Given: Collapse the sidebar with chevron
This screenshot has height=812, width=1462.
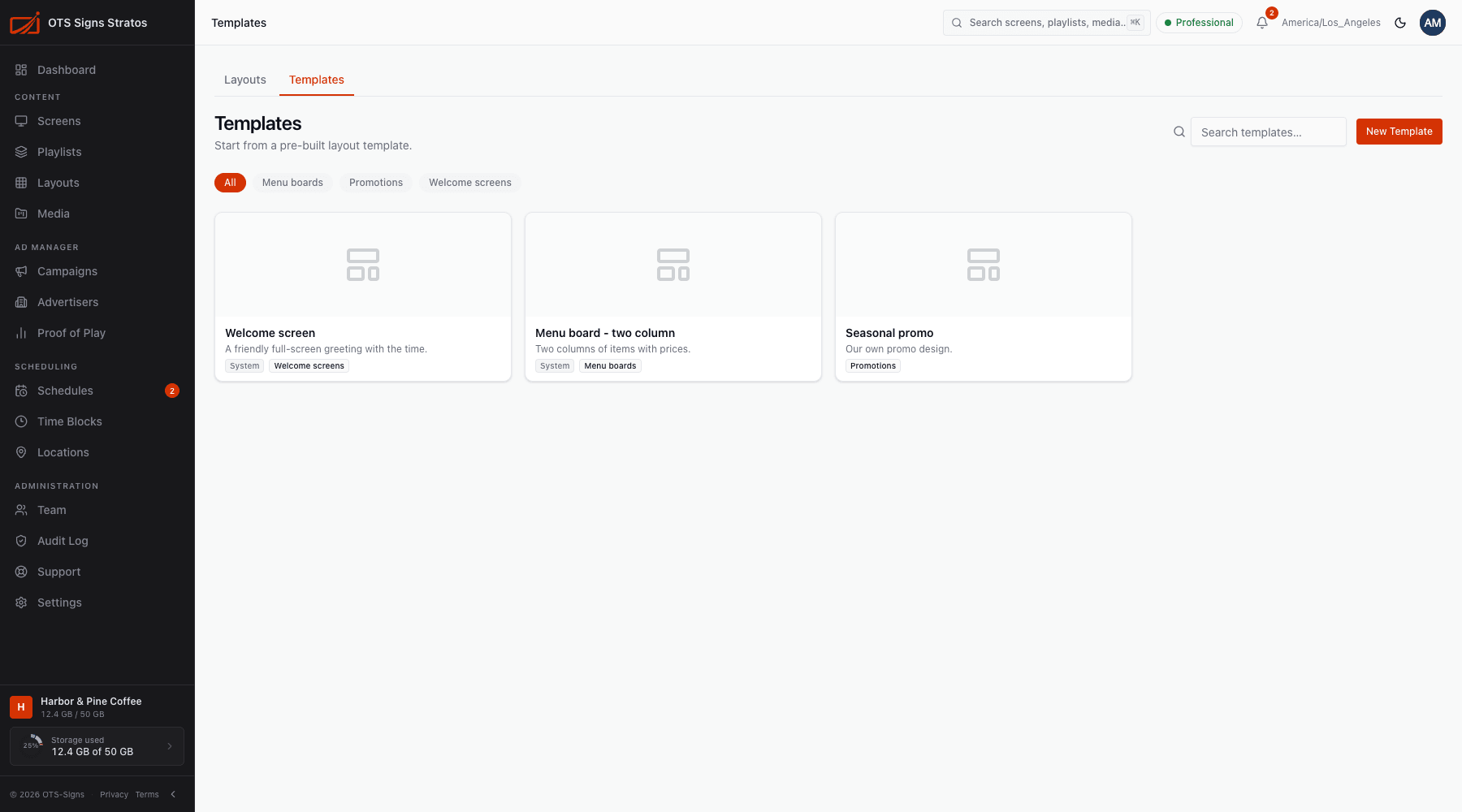Looking at the screenshot, I should 173,794.
